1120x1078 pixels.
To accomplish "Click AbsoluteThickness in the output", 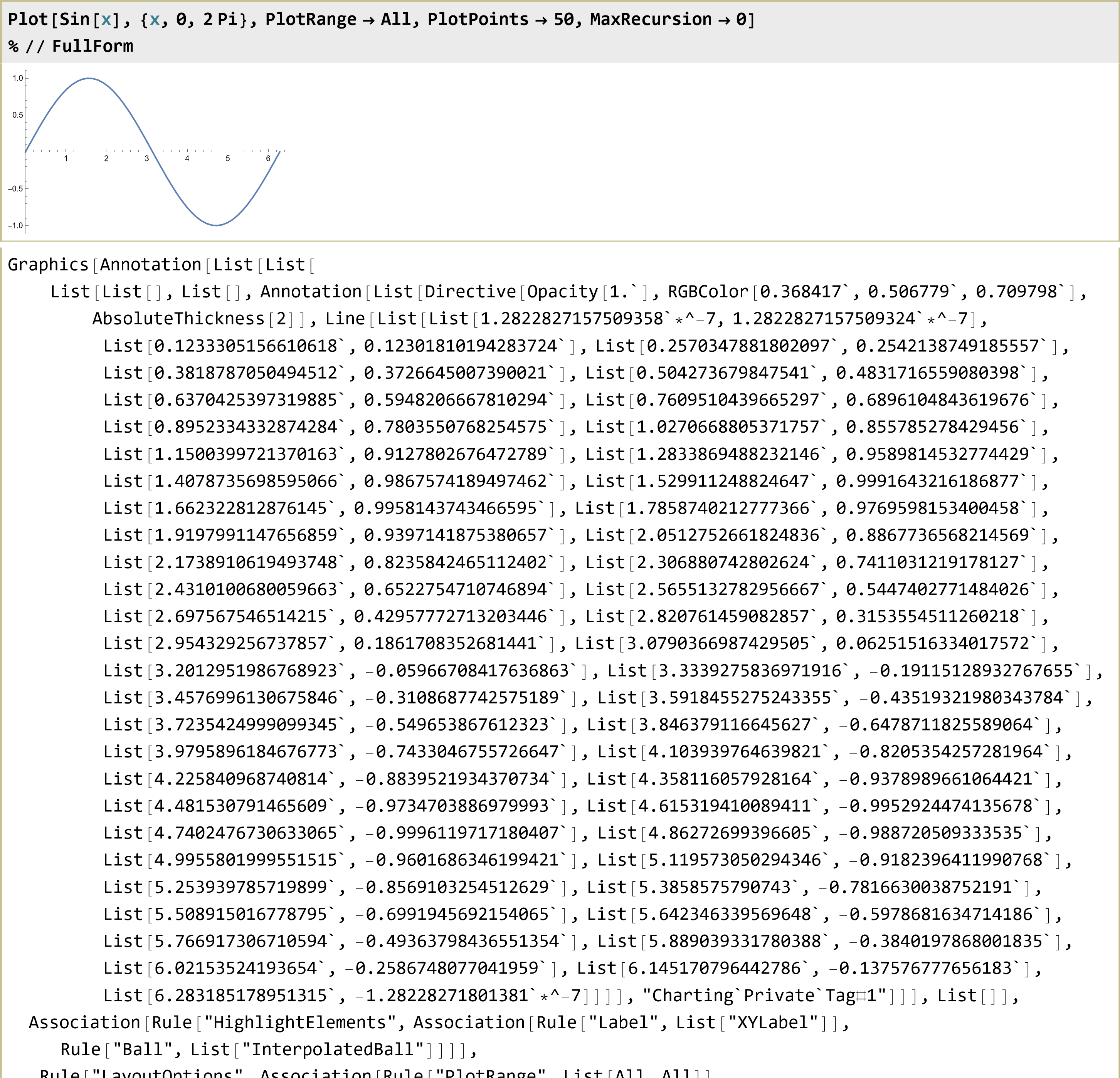I will [x=178, y=318].
